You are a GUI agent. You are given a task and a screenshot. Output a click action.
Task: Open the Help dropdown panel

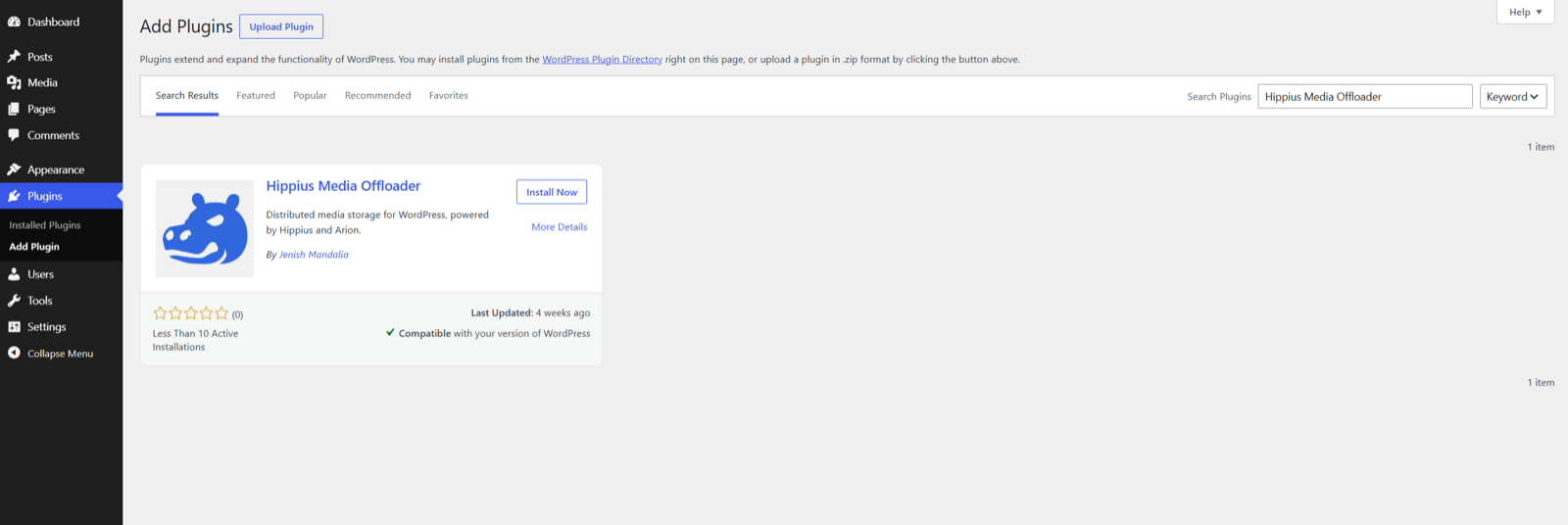click(x=1525, y=12)
